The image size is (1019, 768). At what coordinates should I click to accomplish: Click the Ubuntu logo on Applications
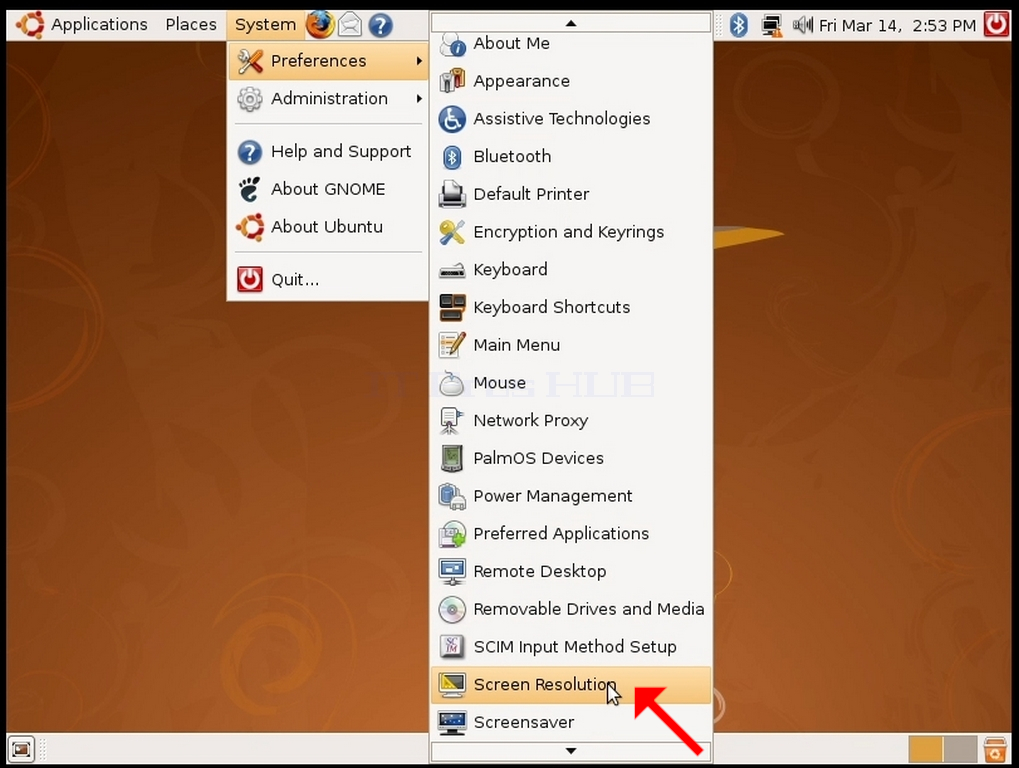pyautogui.click(x=30, y=25)
